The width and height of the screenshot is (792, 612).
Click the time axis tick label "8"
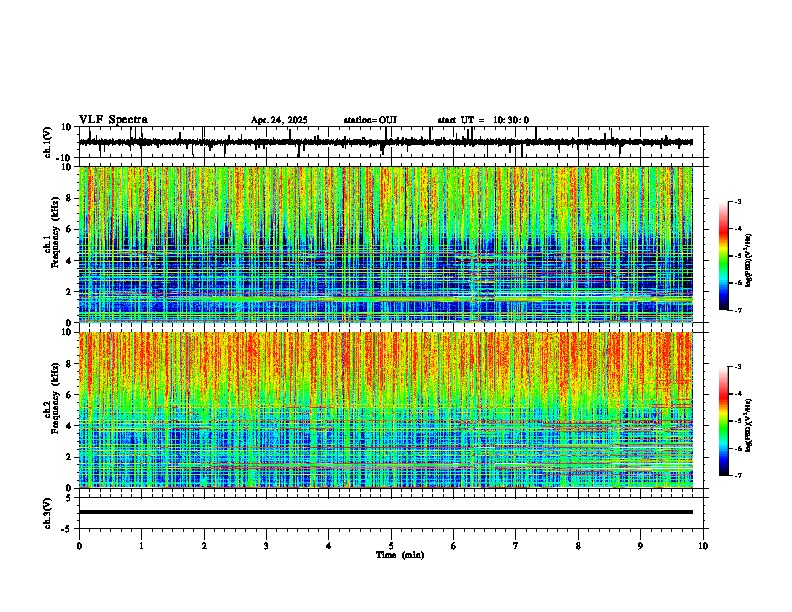(x=578, y=546)
